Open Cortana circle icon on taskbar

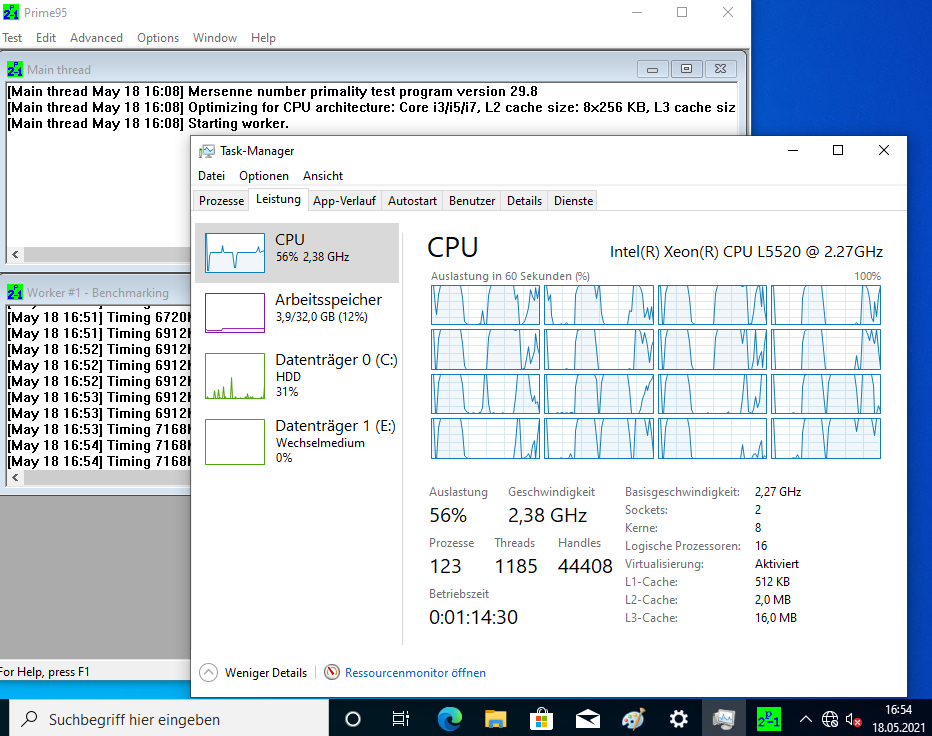[352, 719]
